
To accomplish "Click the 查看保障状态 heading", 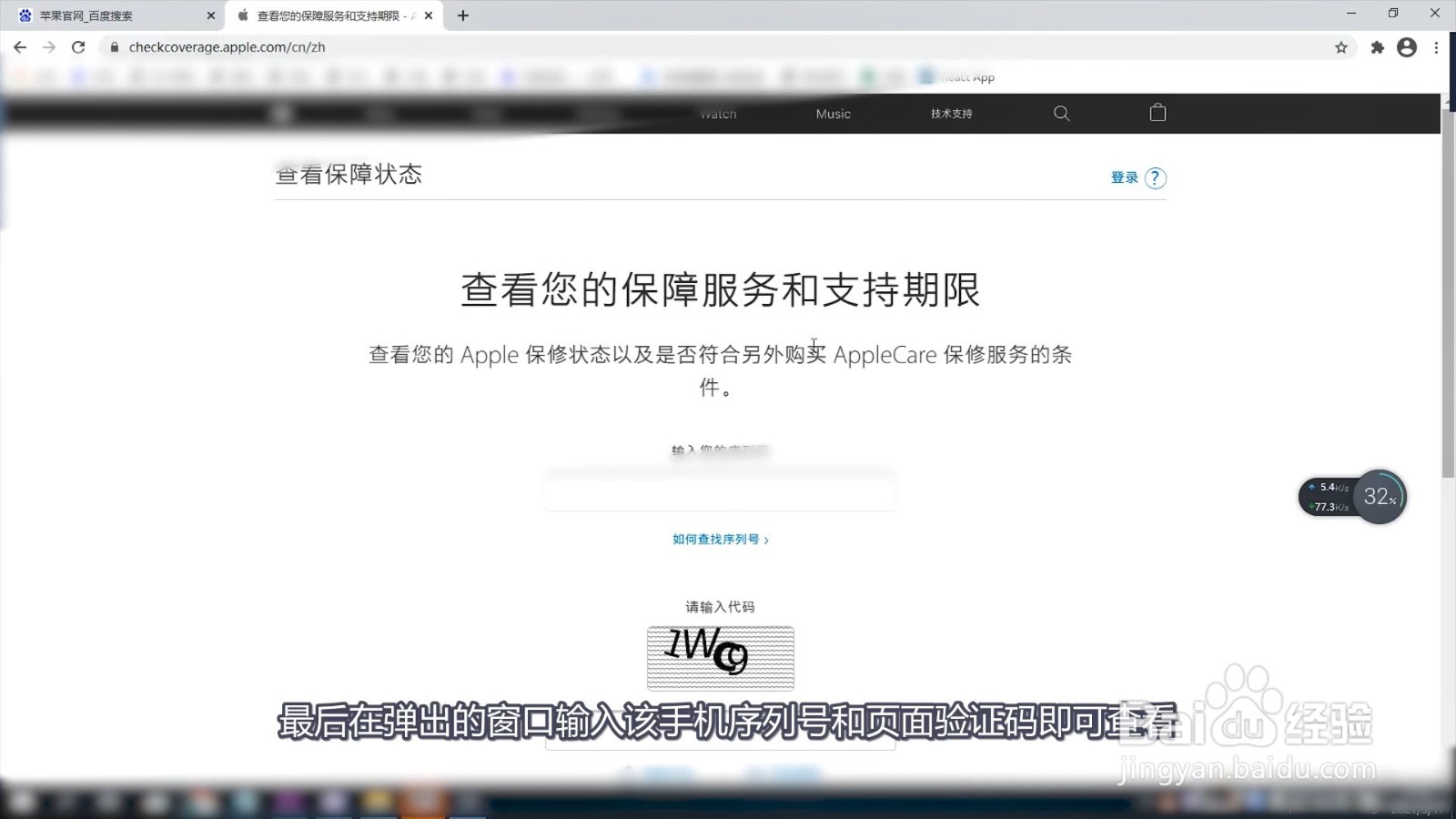I will click(x=349, y=174).
